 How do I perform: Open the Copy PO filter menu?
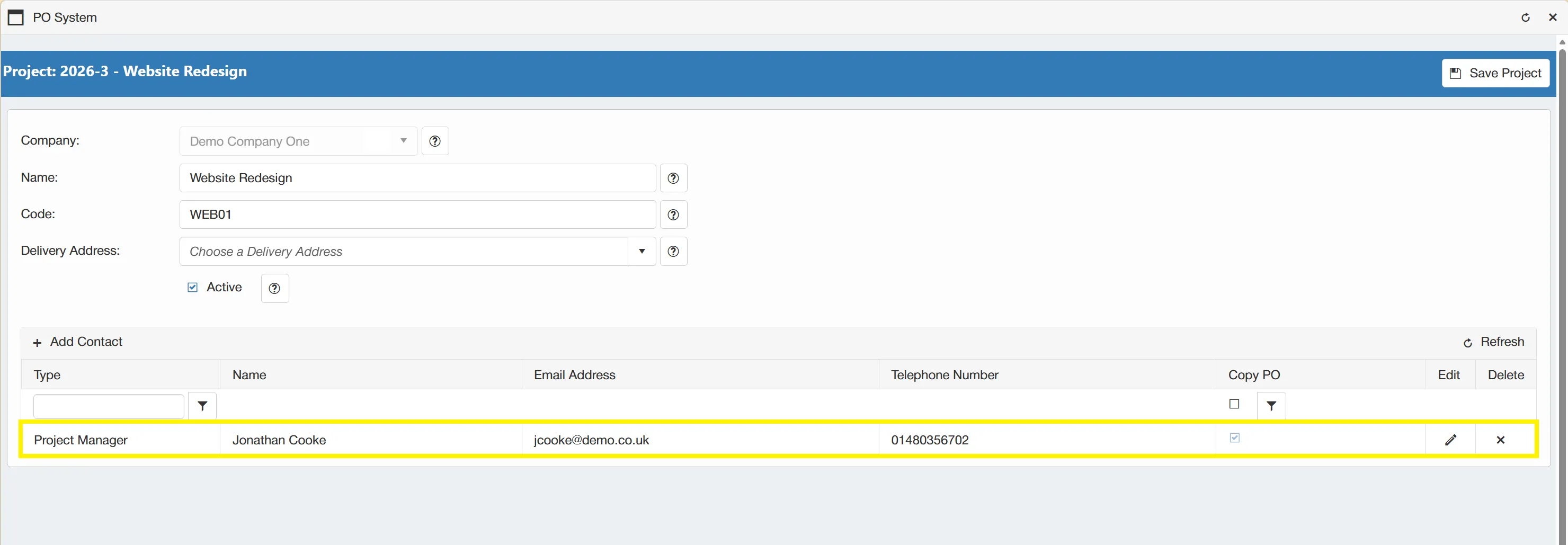click(1271, 406)
